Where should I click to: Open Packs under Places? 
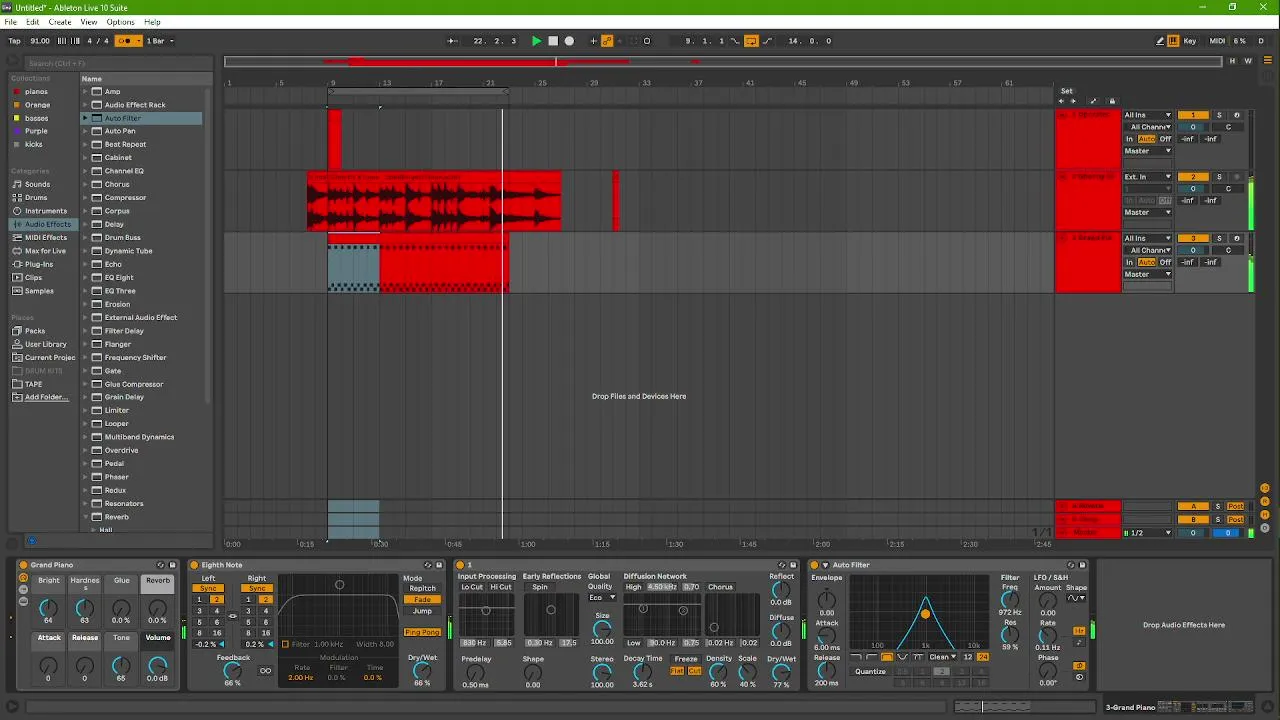point(35,331)
